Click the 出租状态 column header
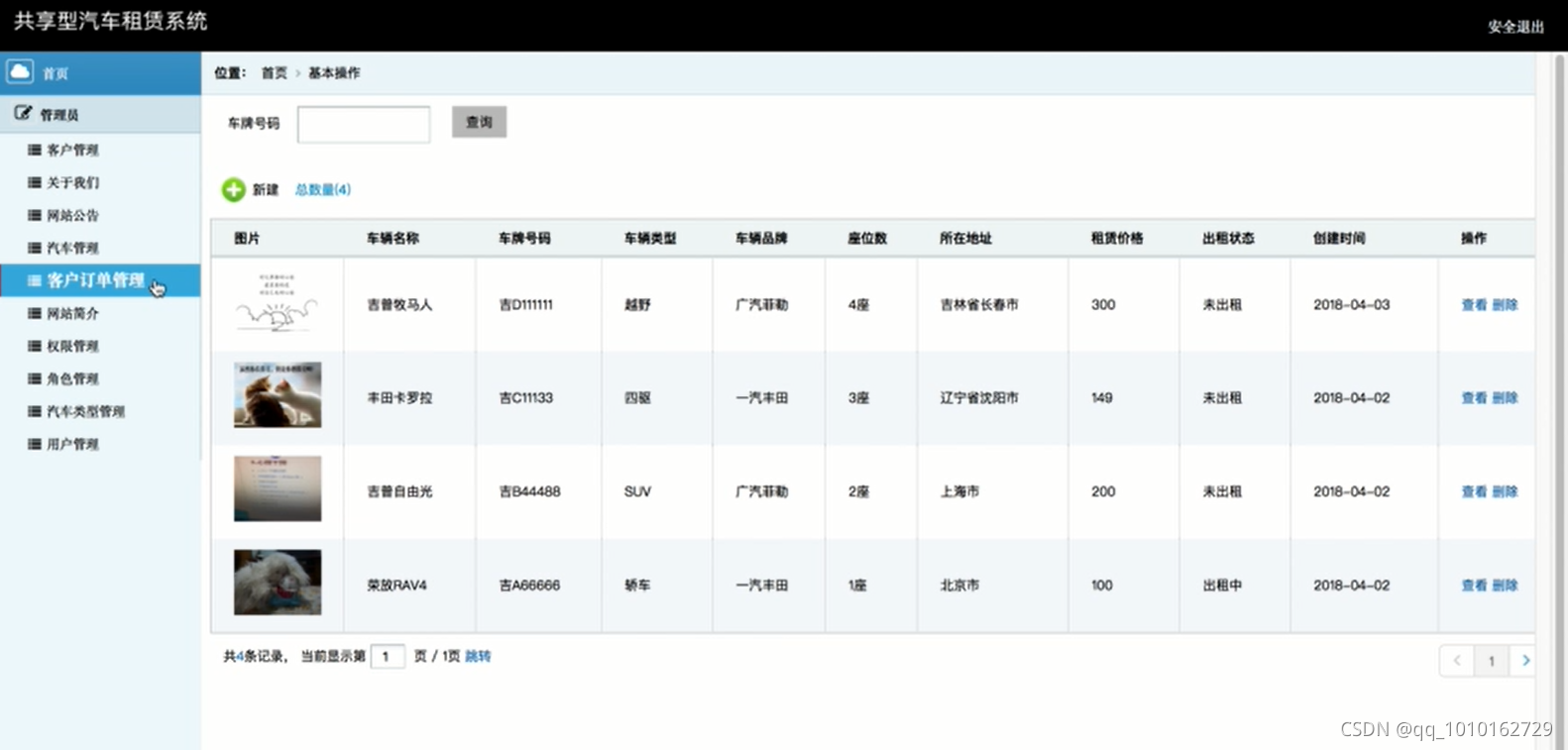 [1228, 238]
